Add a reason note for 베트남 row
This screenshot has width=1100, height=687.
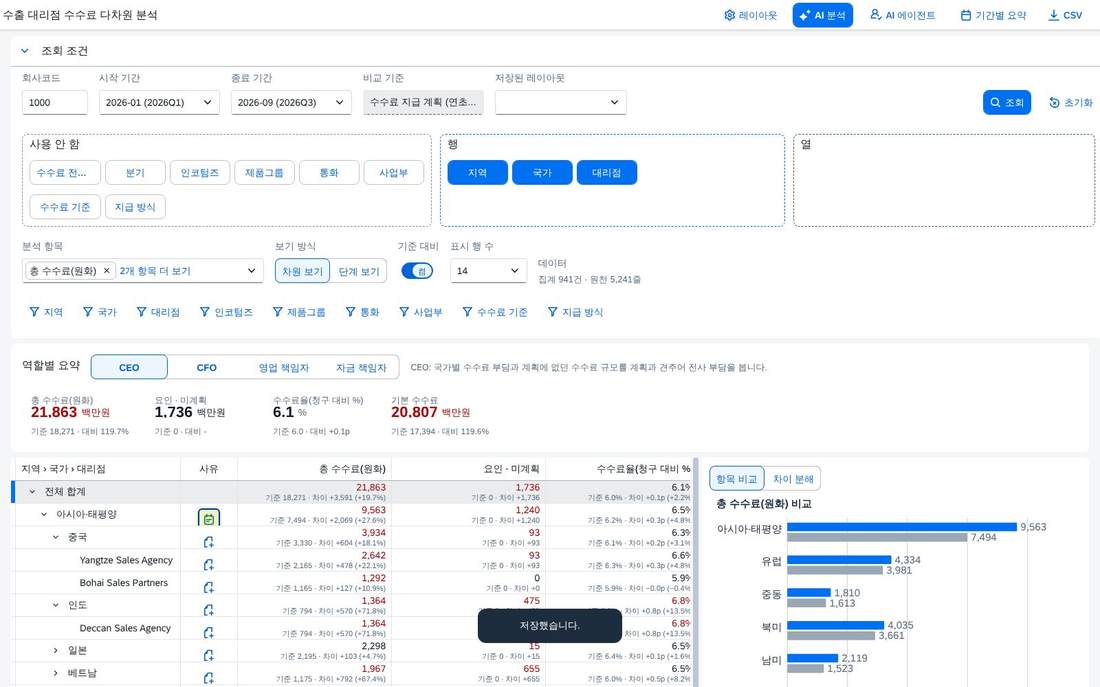coord(209,677)
